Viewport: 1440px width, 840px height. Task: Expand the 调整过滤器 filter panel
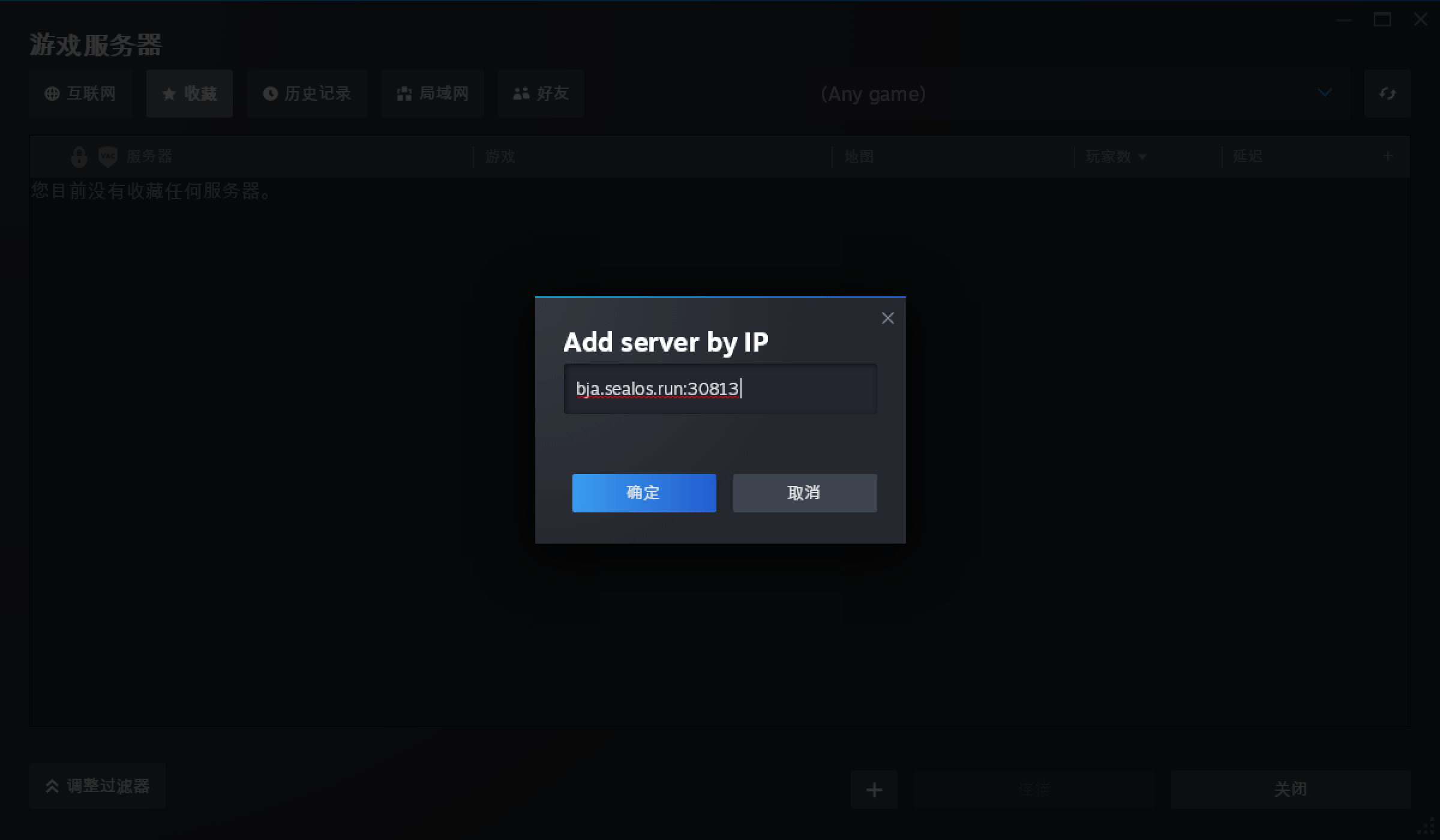coord(97,786)
